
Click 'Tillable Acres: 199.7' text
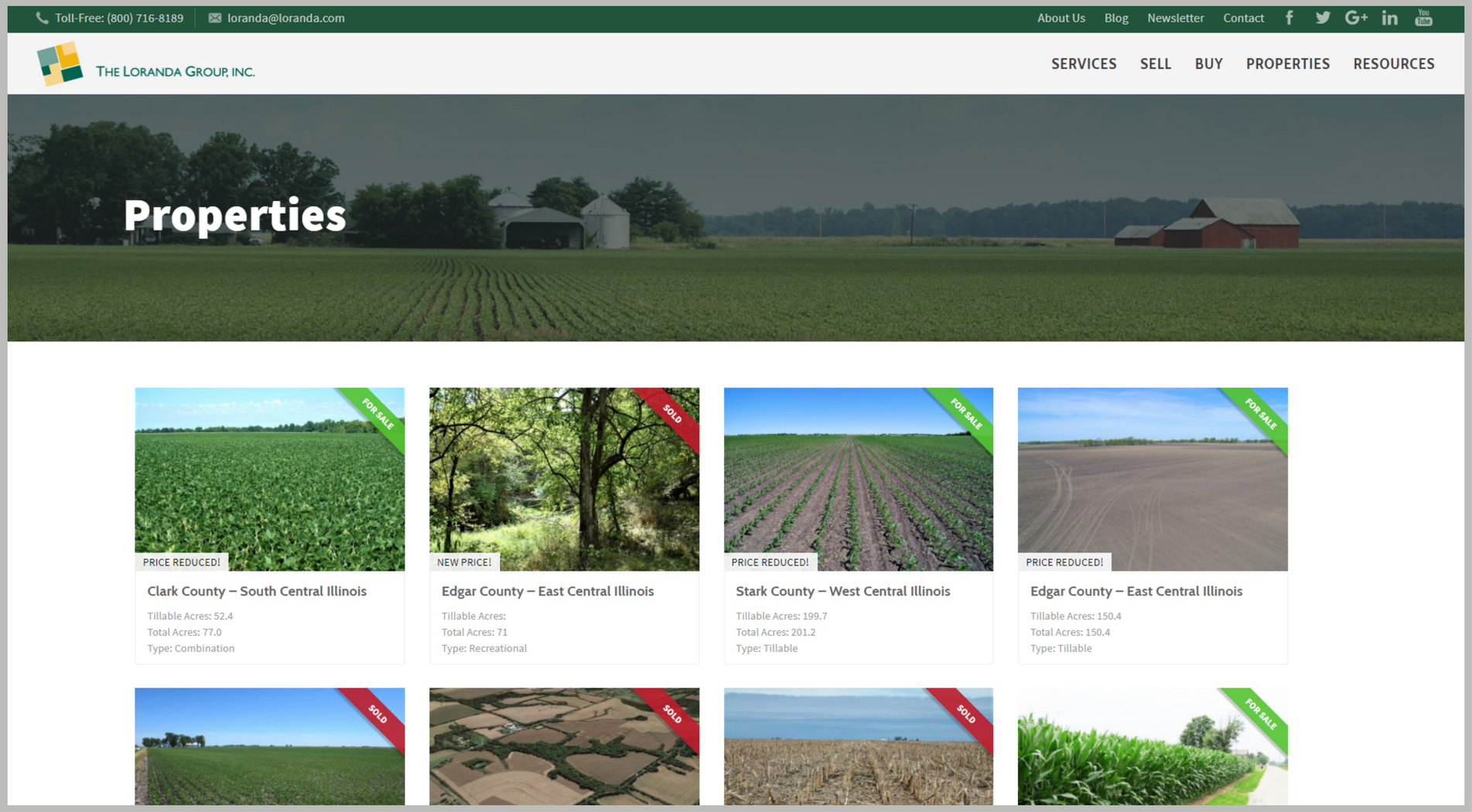[x=781, y=616]
